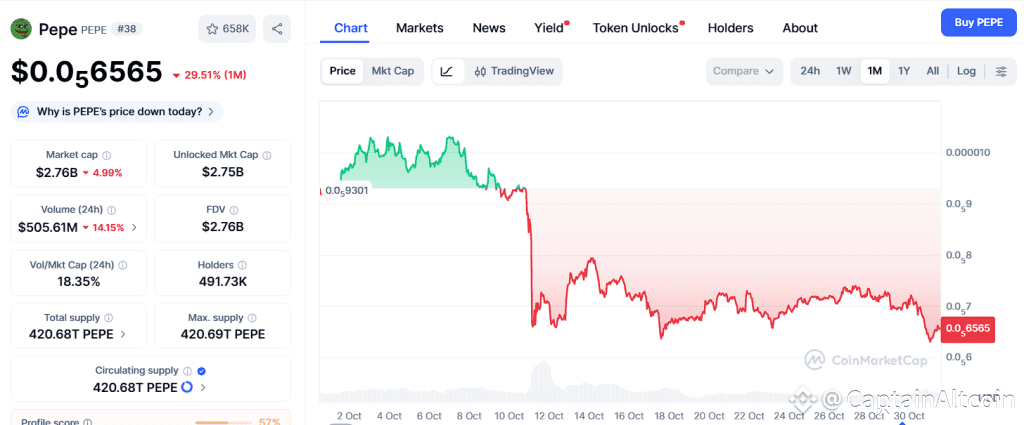The height and width of the screenshot is (425, 1024).
Task: Switch to Token Unlocks tab
Action: (636, 28)
